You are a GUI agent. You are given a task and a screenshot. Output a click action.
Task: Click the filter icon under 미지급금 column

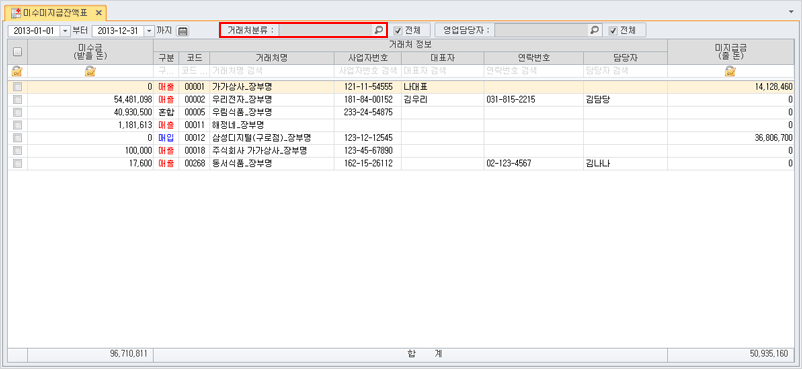click(730, 71)
